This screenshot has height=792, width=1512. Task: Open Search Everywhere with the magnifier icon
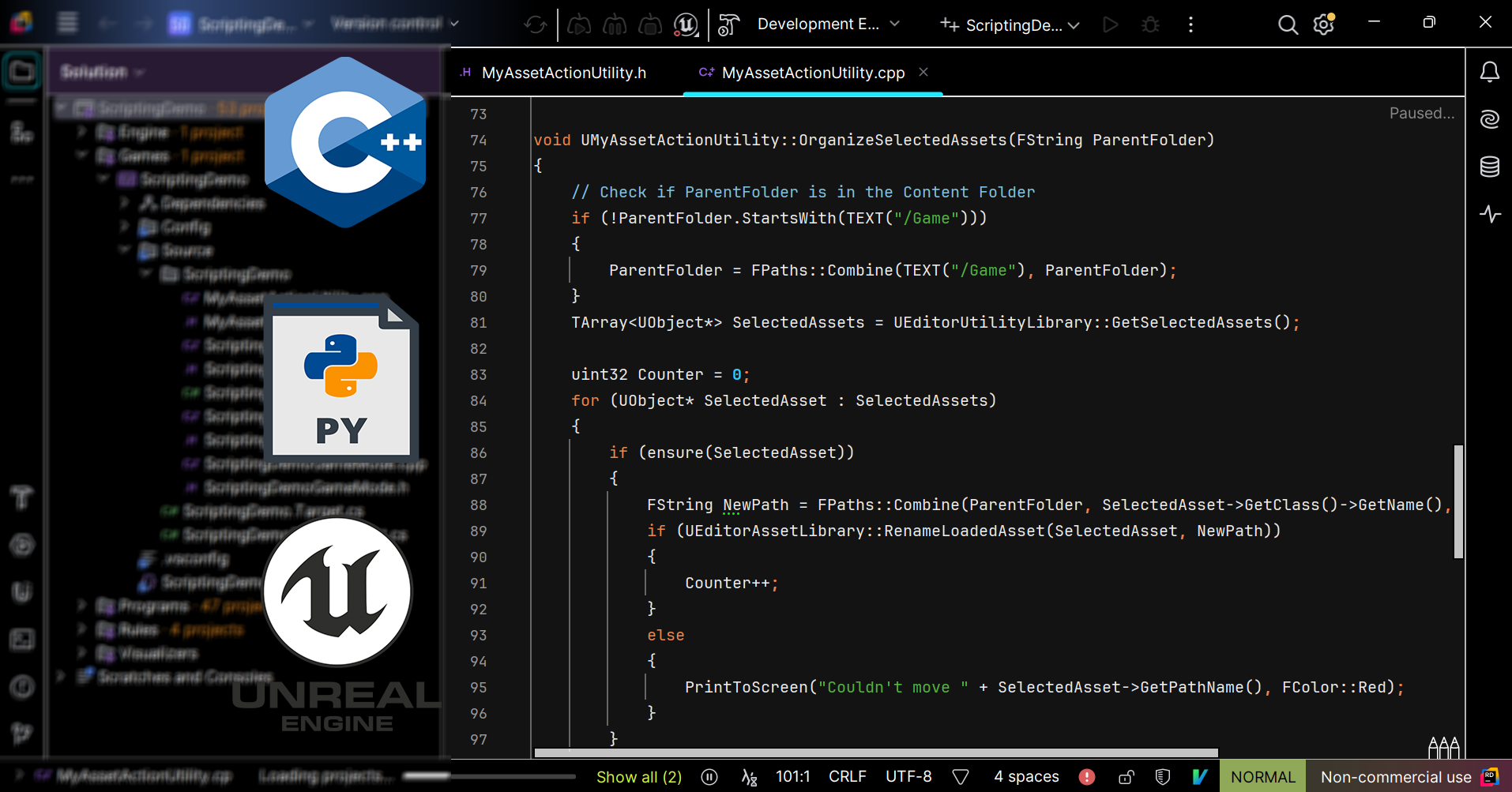click(1288, 24)
